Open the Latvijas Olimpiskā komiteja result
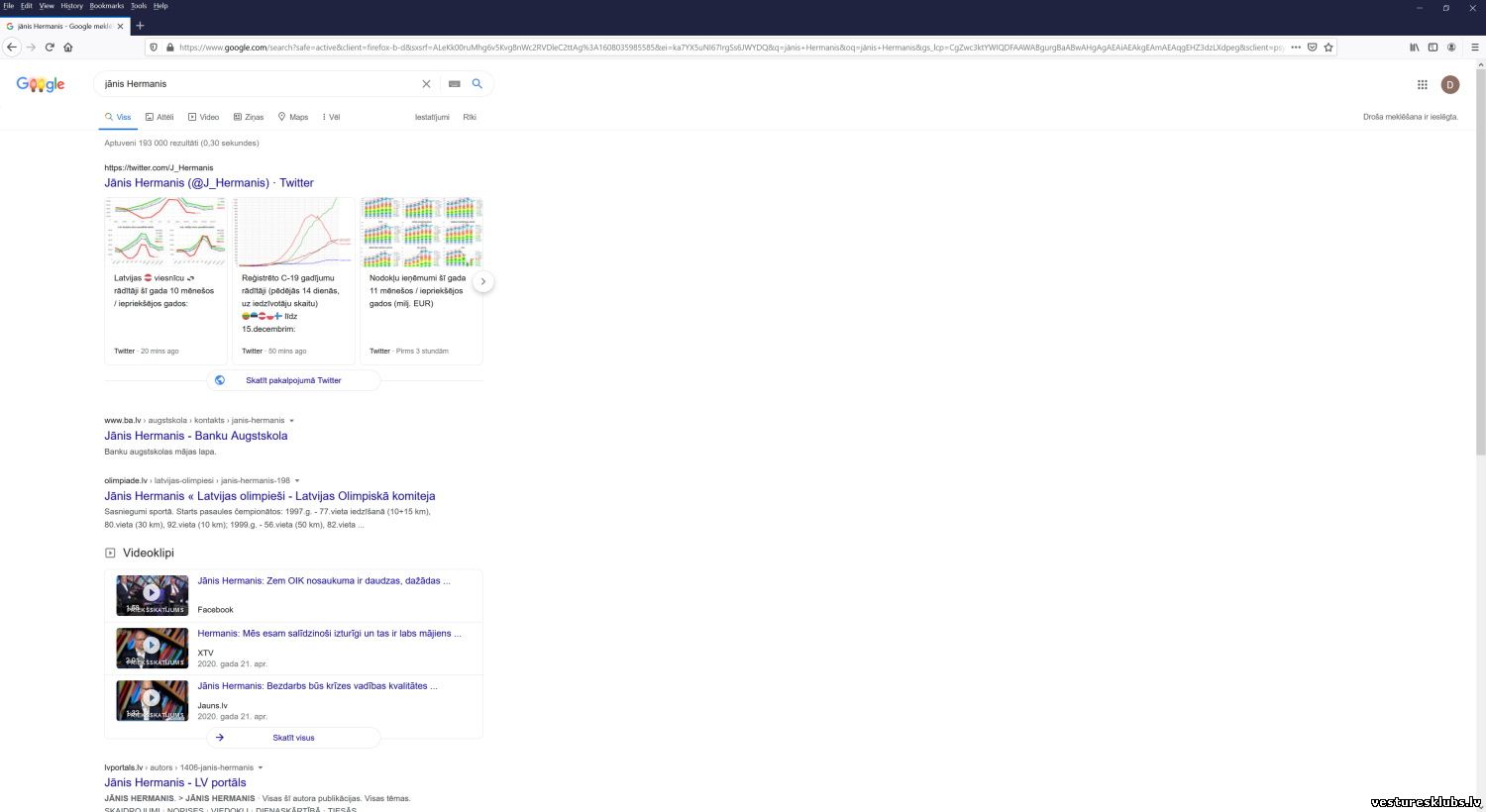 tap(269, 496)
